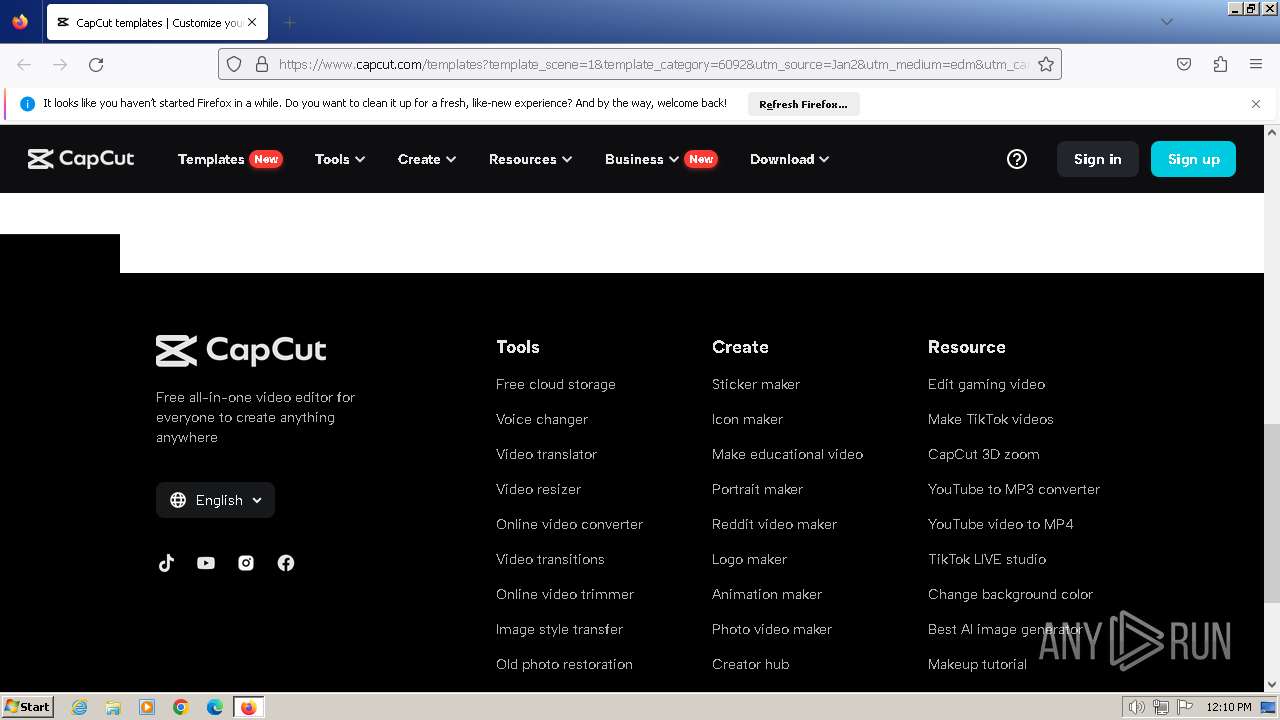This screenshot has height=720, width=1280.
Task: Reload the page with refresh icon
Action: tap(96, 64)
